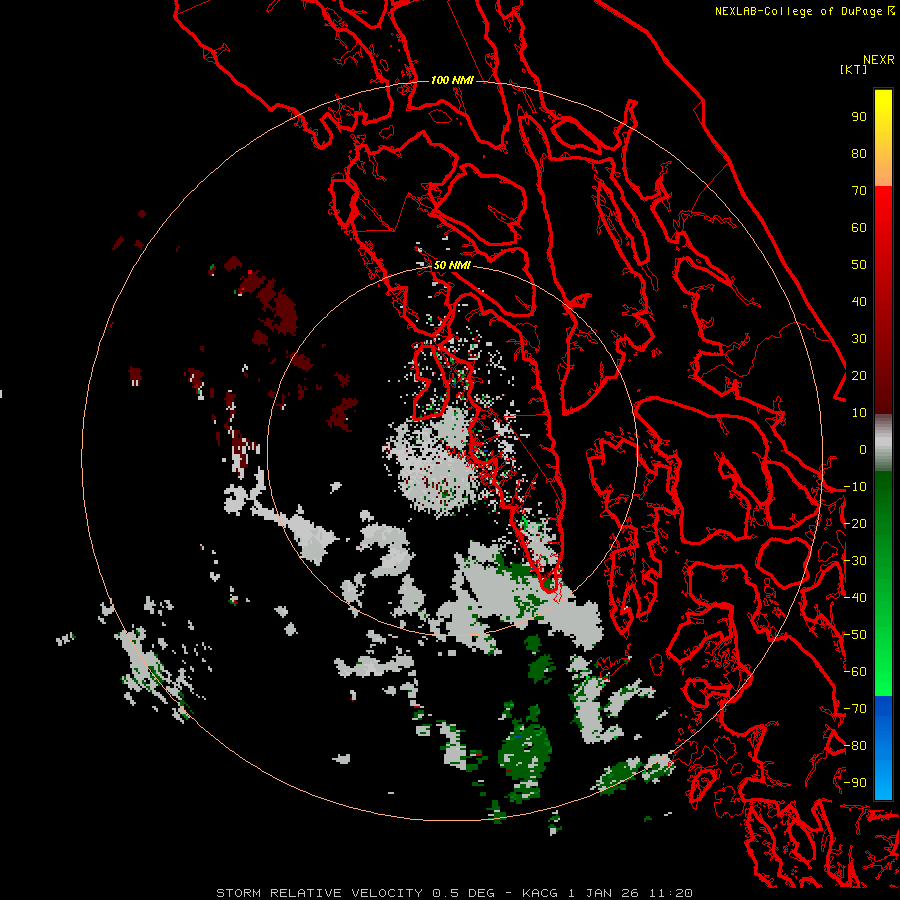
Task: Click the positive 60 scale value
Action: point(859,228)
